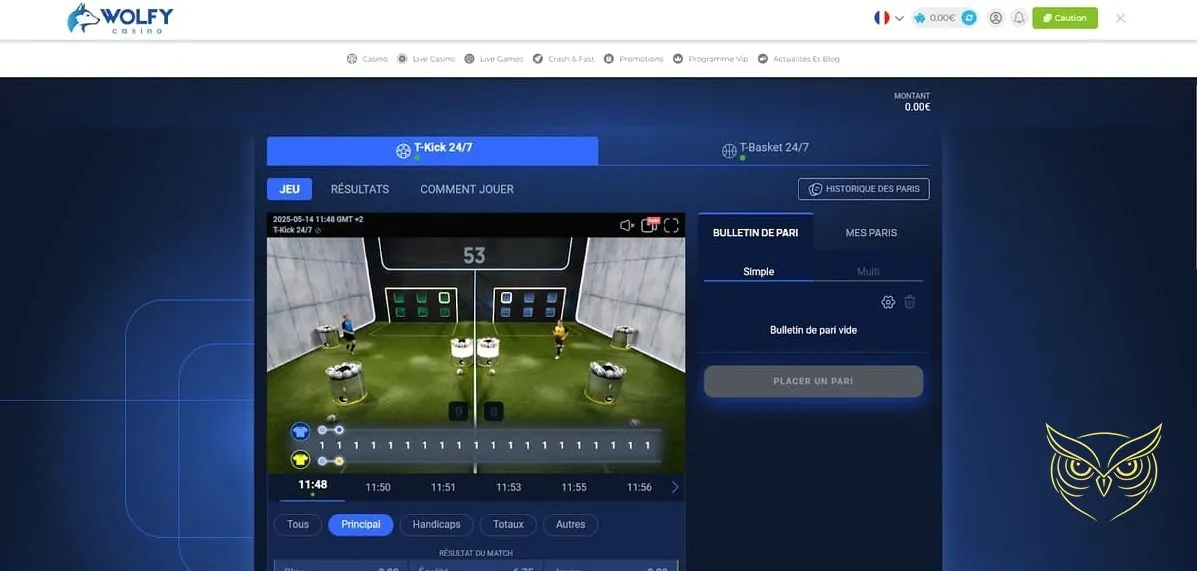Open the RÉSULTATS tab
Image resolution: width=1197 pixels, height=571 pixels.
[x=360, y=189]
